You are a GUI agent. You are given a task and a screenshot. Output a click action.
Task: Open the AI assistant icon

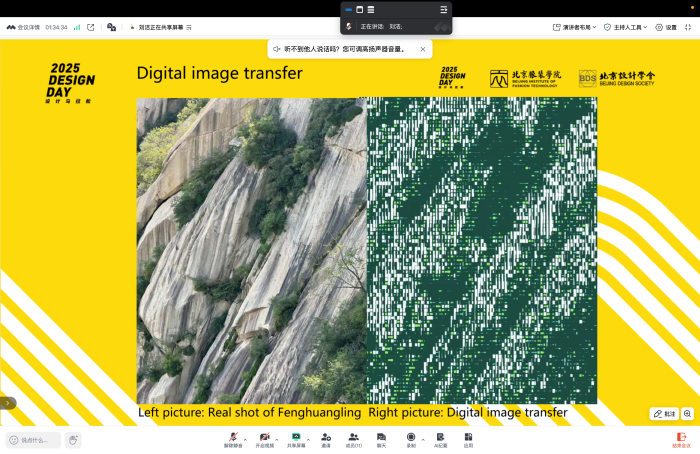[440, 438]
